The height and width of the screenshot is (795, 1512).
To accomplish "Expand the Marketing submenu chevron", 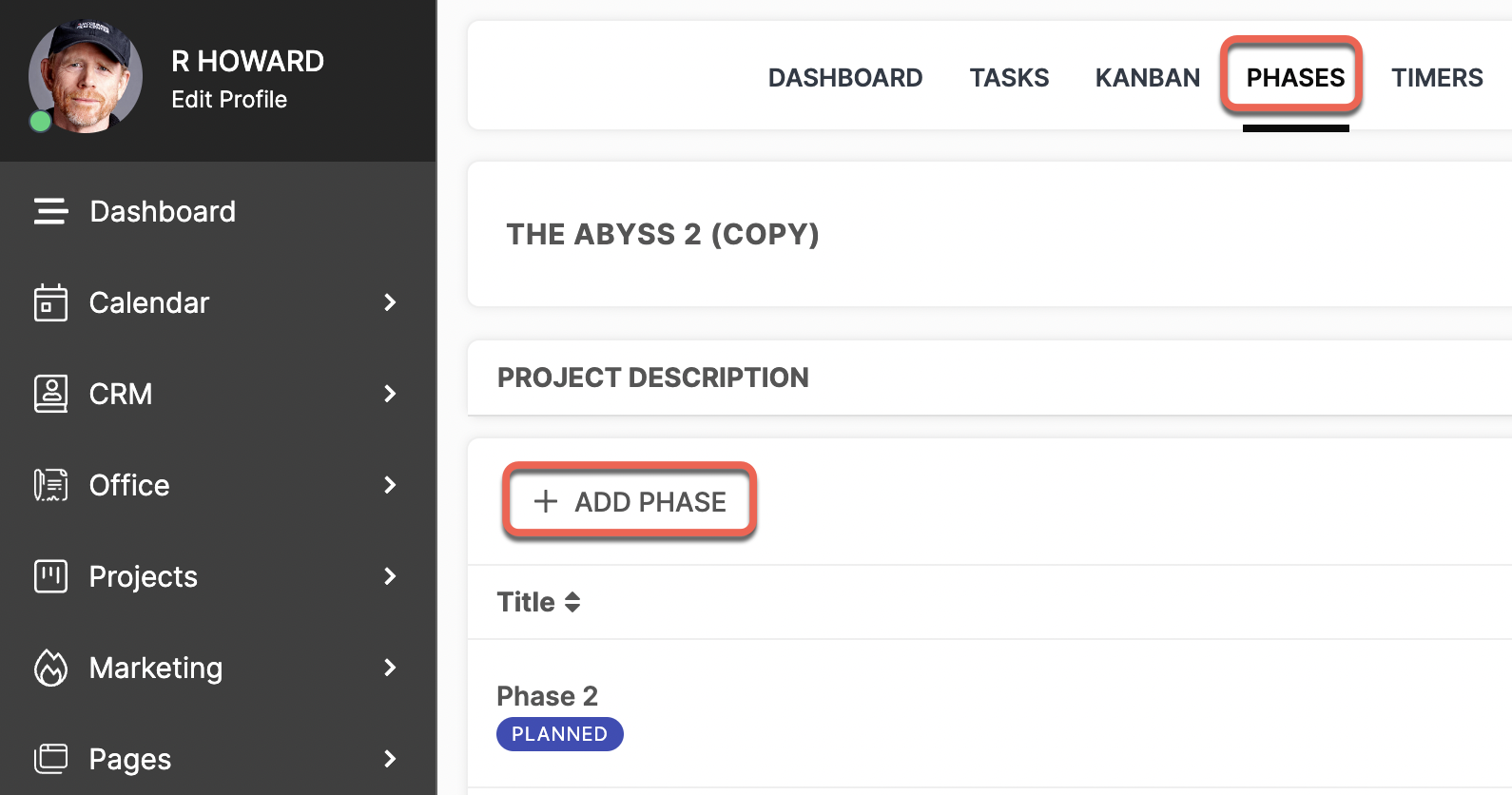I will click(390, 668).
